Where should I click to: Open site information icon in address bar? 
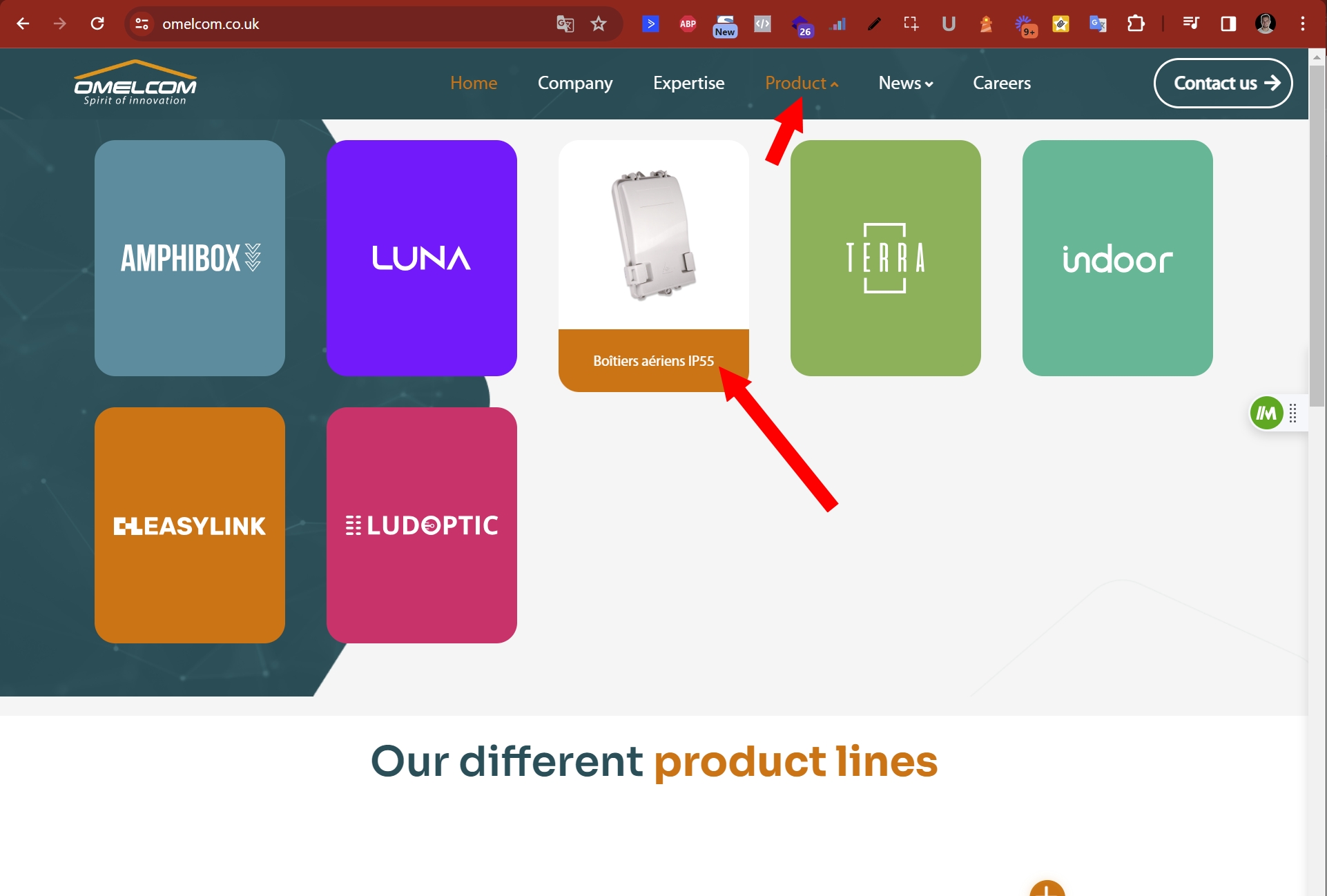142,23
